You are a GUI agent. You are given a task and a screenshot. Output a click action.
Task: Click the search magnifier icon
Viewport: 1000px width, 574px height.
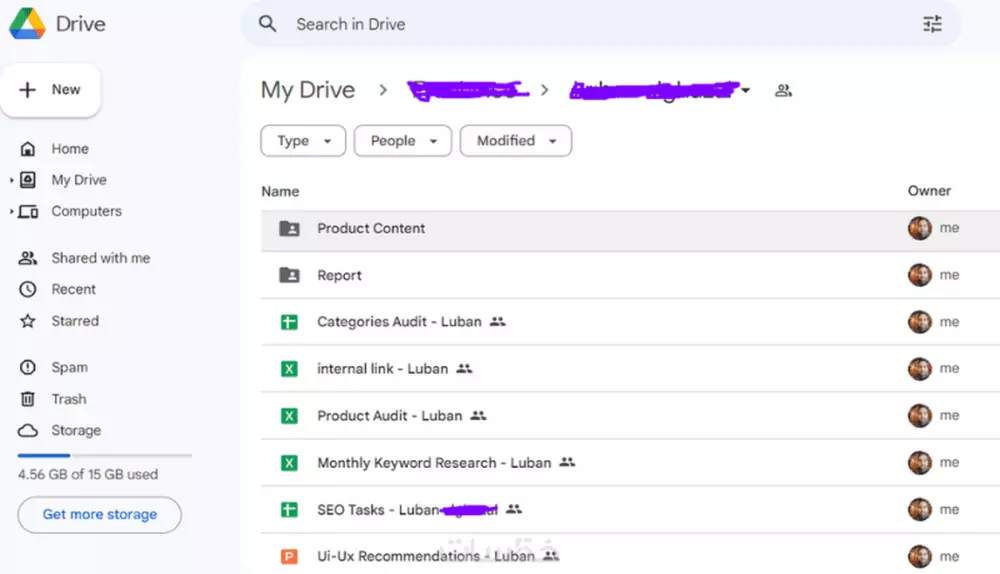267,24
